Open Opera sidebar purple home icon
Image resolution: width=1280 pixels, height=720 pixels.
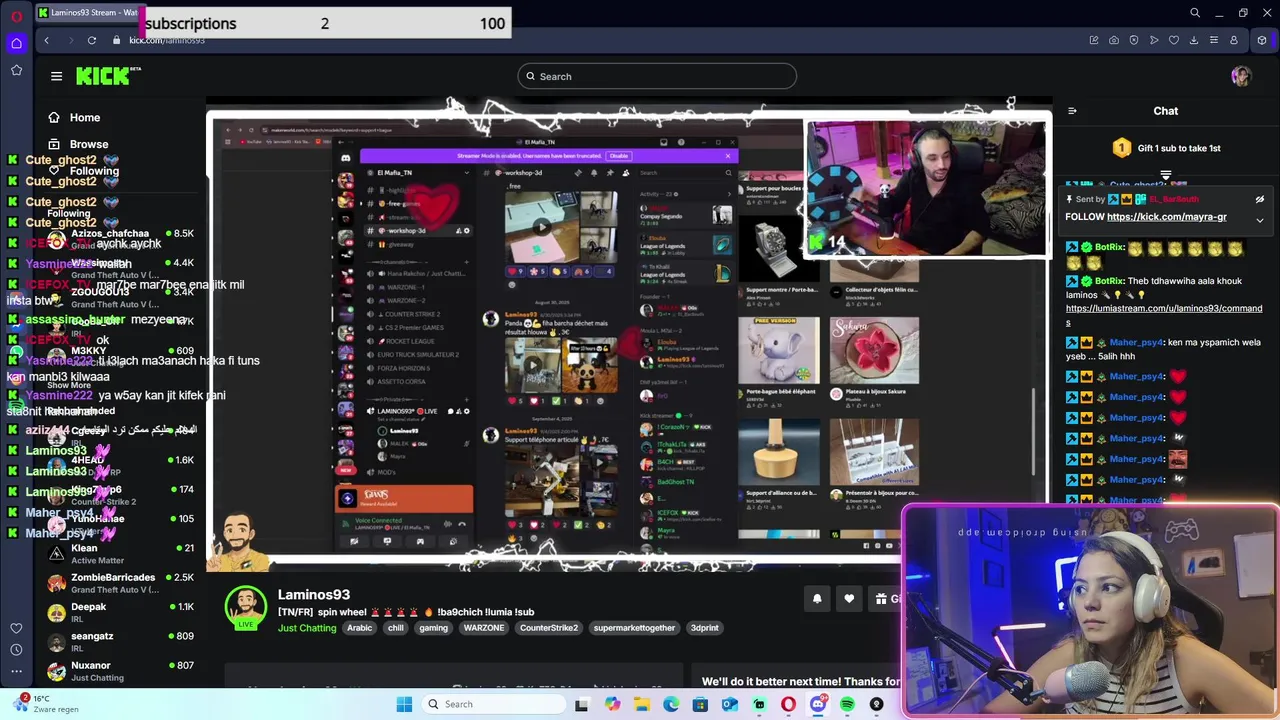(16, 43)
